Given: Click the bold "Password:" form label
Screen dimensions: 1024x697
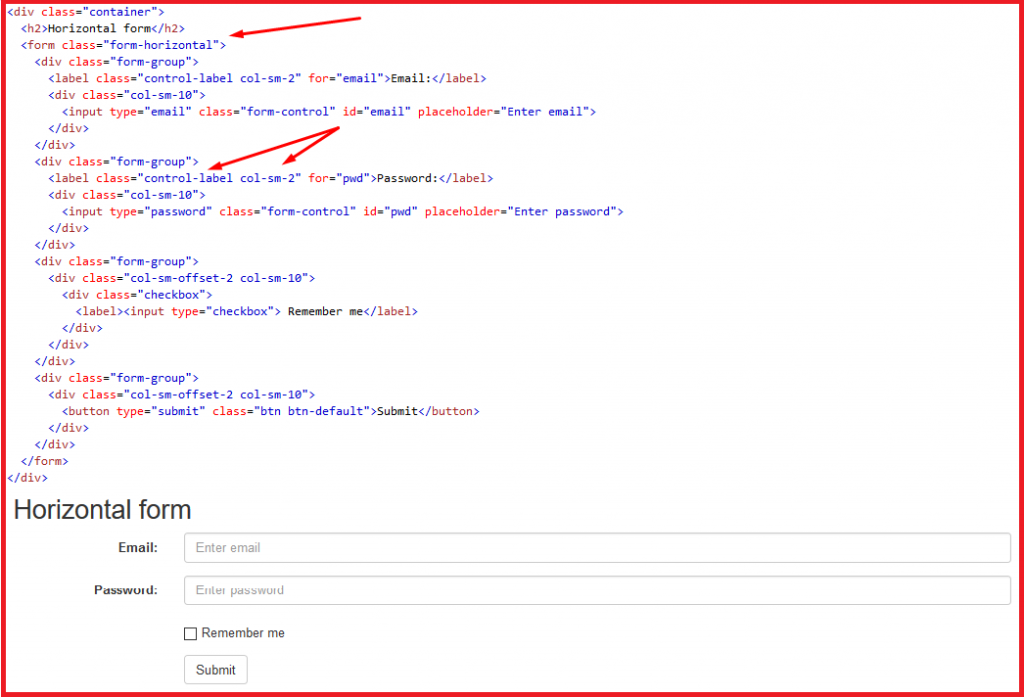Looking at the screenshot, I should click(x=126, y=590).
